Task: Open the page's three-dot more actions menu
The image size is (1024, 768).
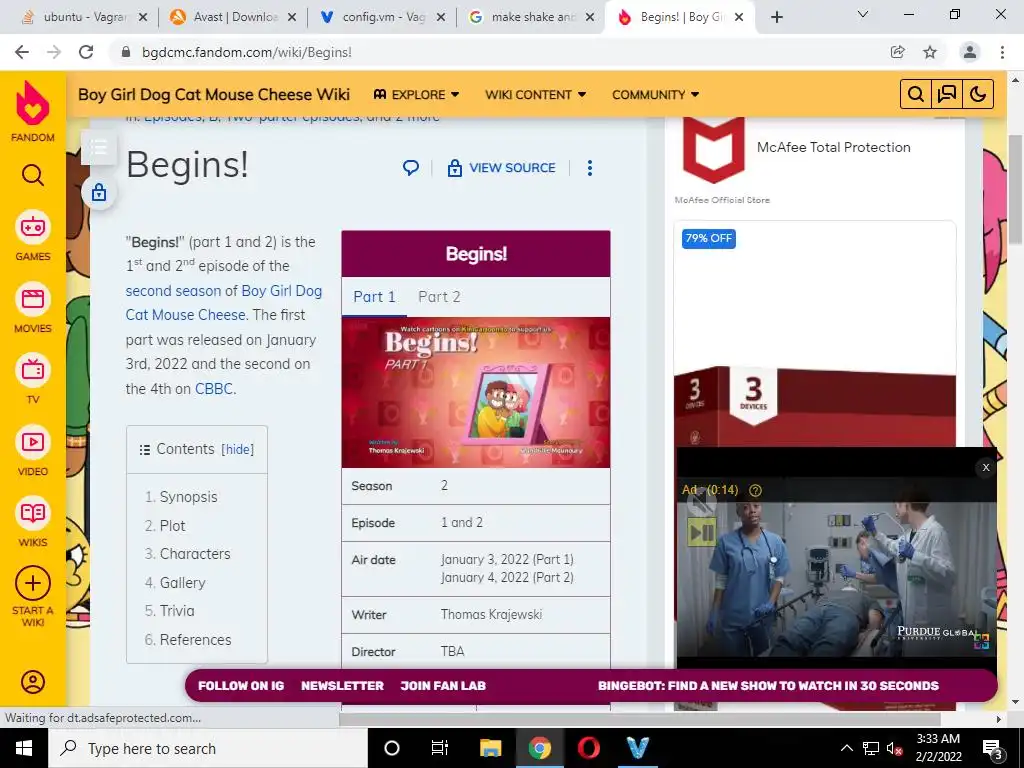Action: coord(590,168)
